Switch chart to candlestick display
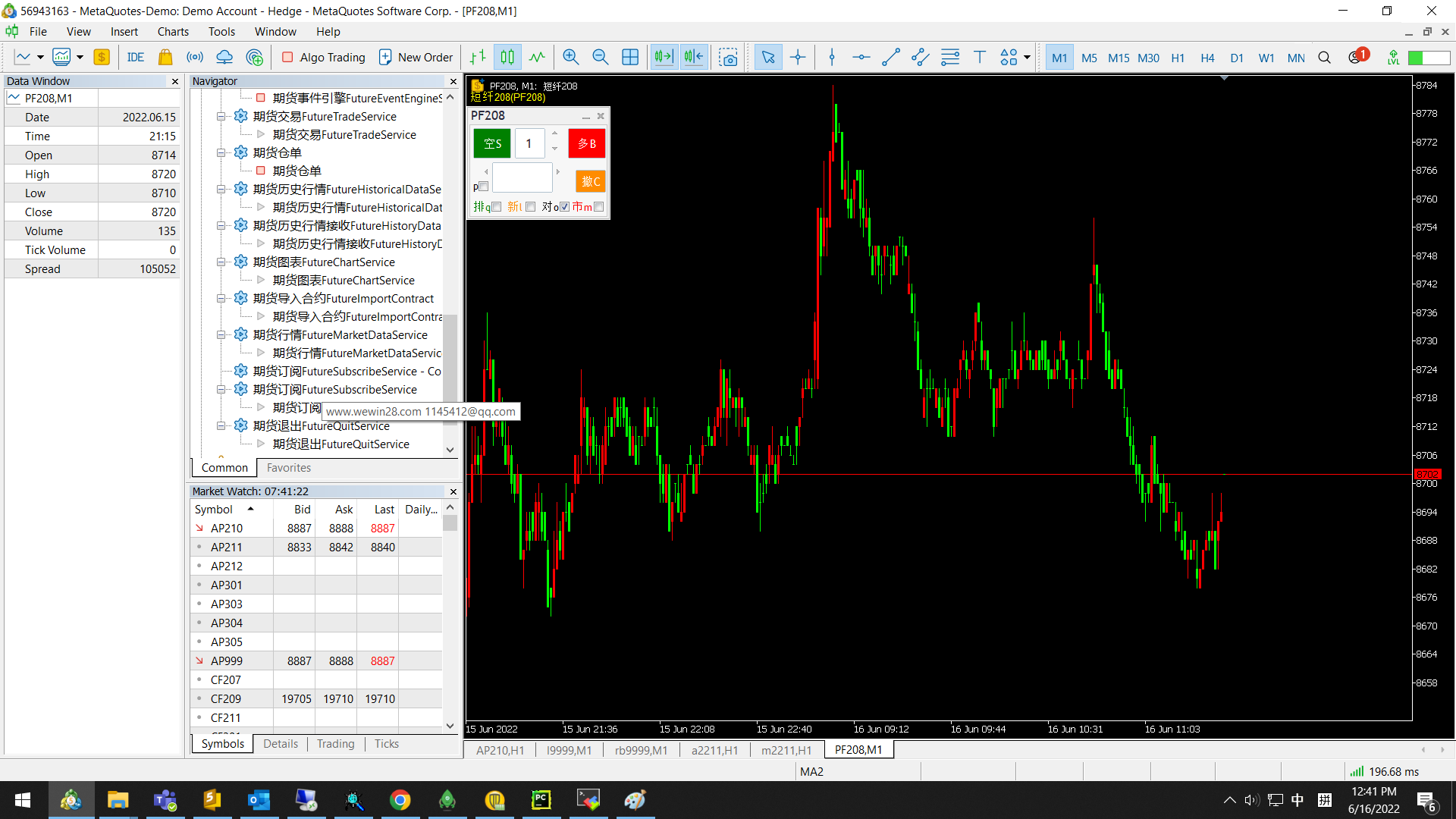The image size is (1456, 819). 507,58
